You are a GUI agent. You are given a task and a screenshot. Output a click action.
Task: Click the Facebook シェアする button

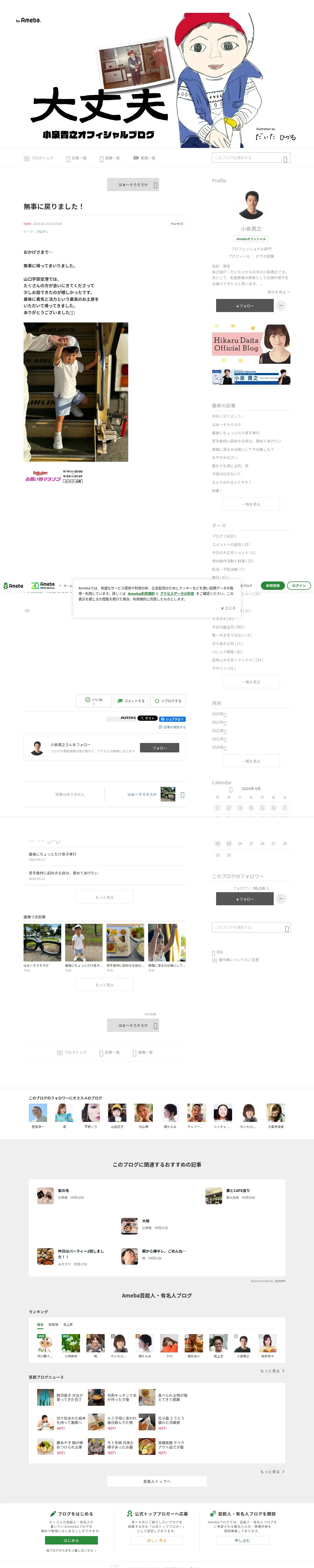[172, 719]
